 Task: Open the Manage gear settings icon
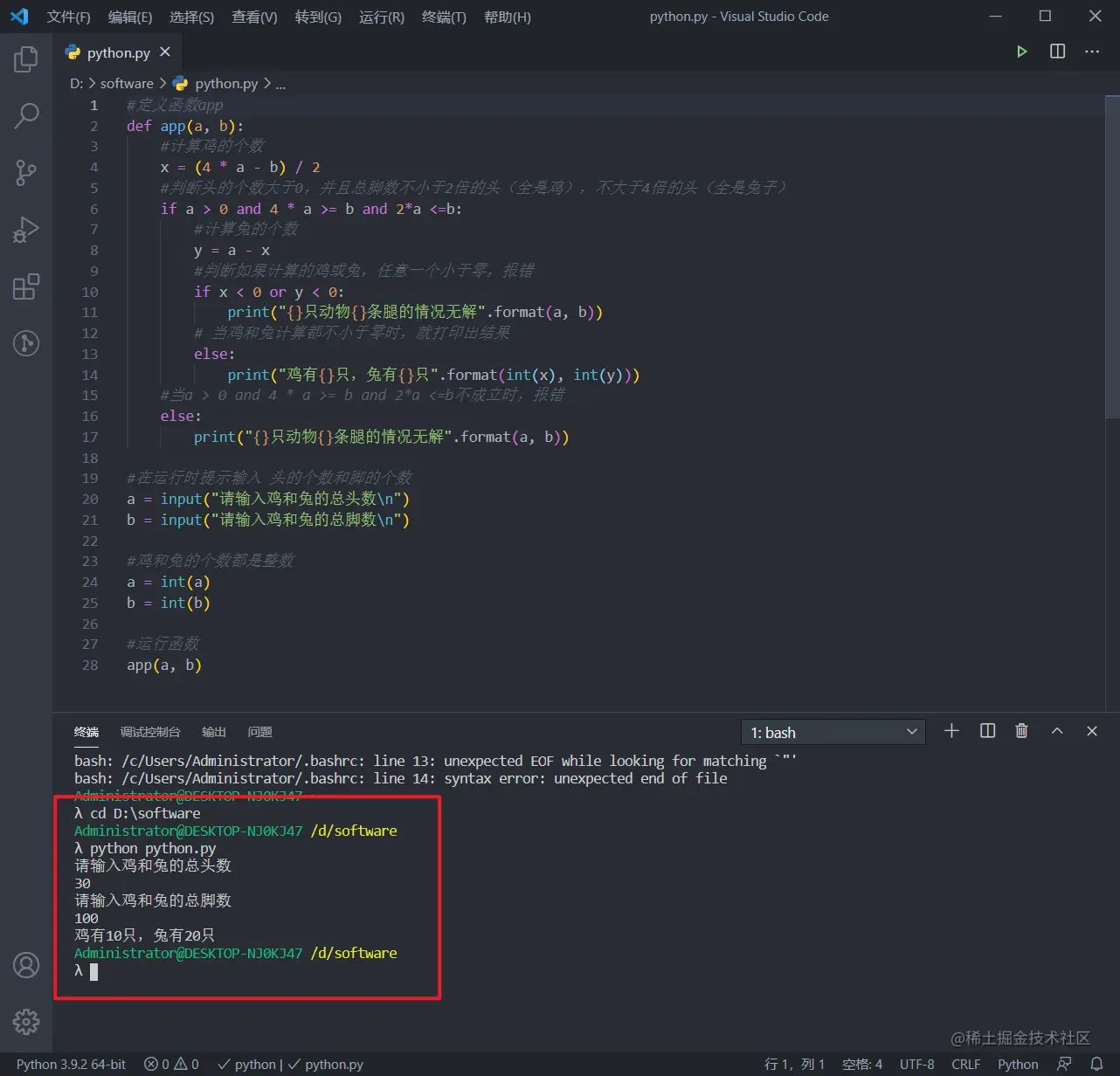click(x=26, y=1021)
